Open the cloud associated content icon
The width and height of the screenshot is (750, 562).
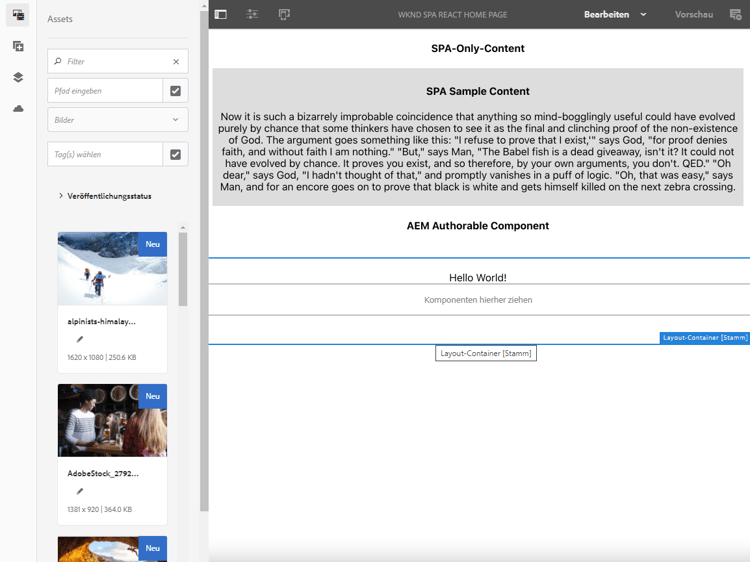[18, 109]
